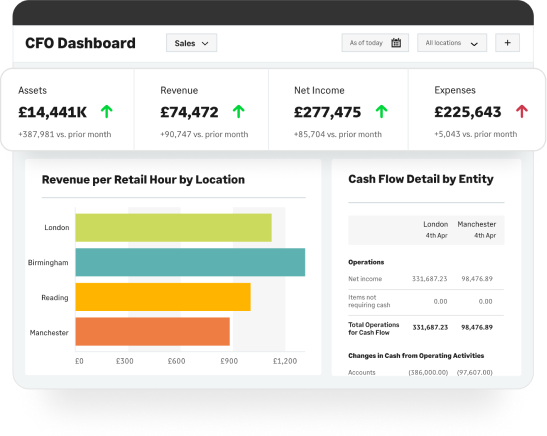Open the Sales dropdown
This screenshot has height=436, width=547.
191,43
